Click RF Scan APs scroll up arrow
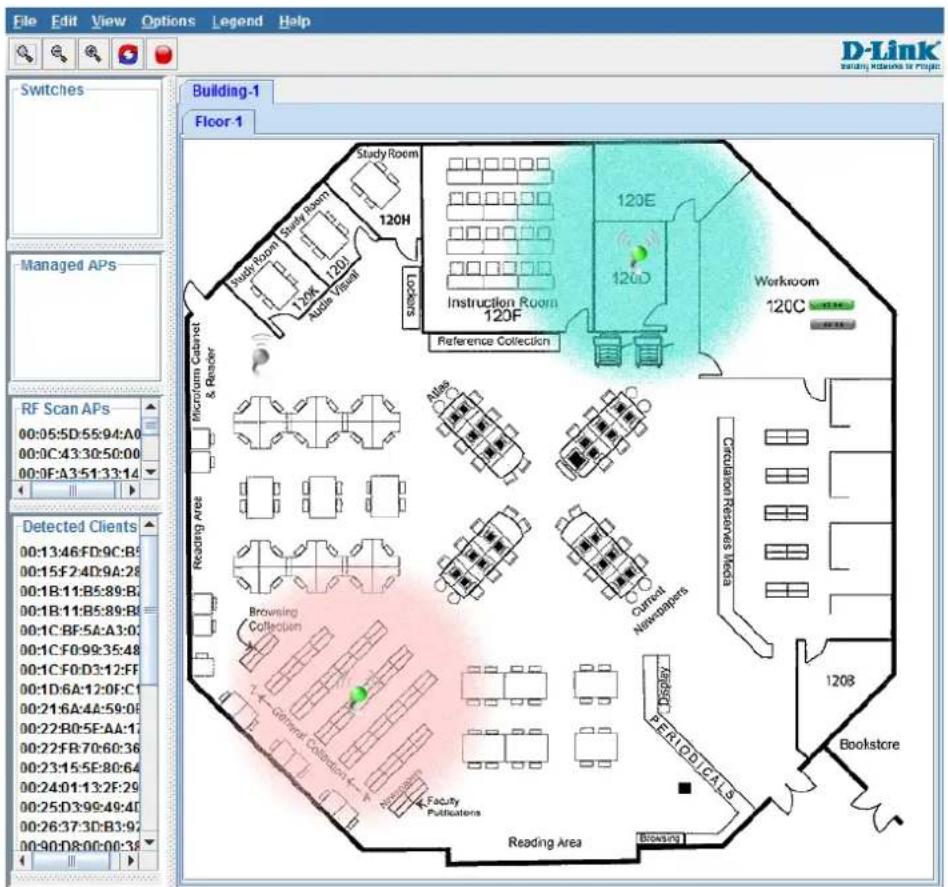The image size is (948, 887). coord(151,406)
